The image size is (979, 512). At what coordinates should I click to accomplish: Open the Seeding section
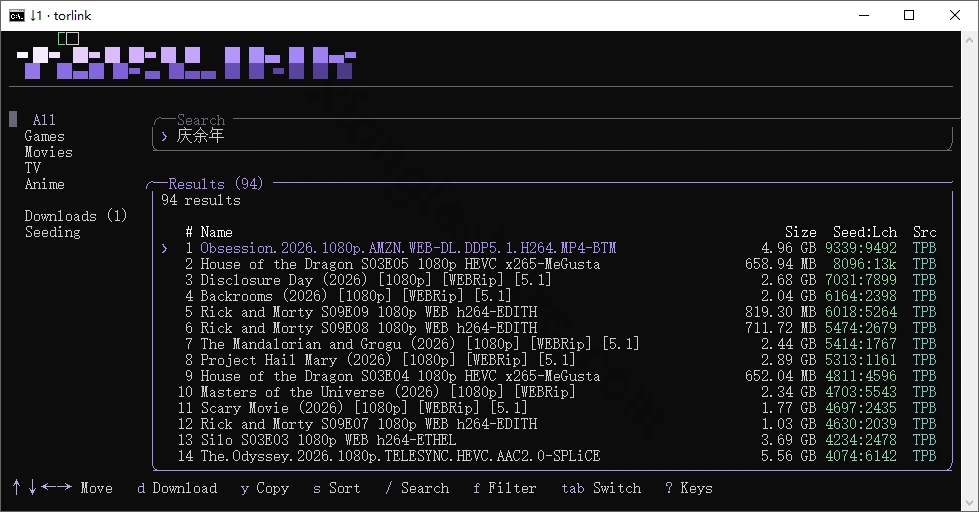[x=52, y=232]
